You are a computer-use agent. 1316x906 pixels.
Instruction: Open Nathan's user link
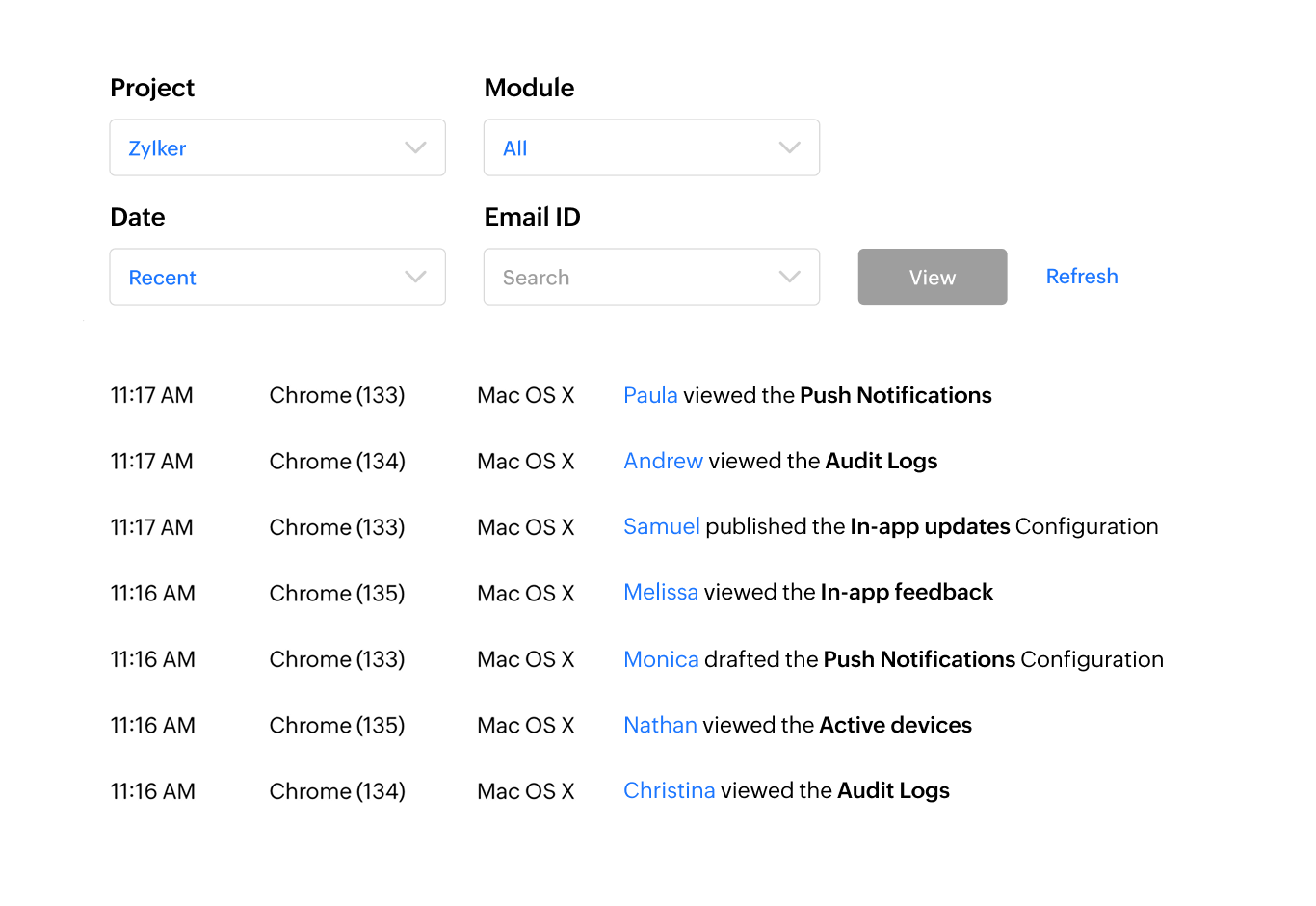(660, 725)
